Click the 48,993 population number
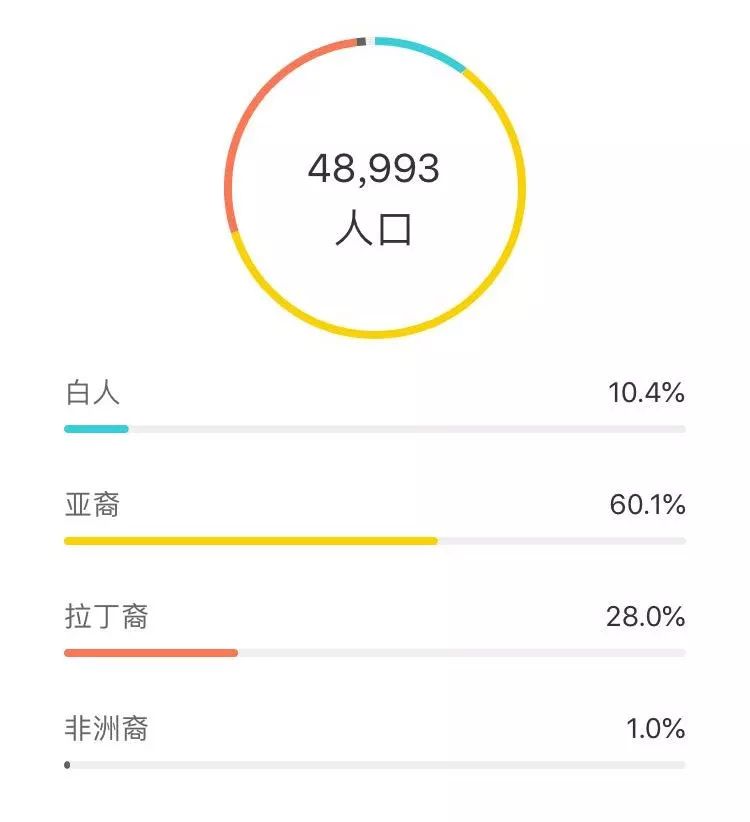Screen dimensions: 750x822 374,169
